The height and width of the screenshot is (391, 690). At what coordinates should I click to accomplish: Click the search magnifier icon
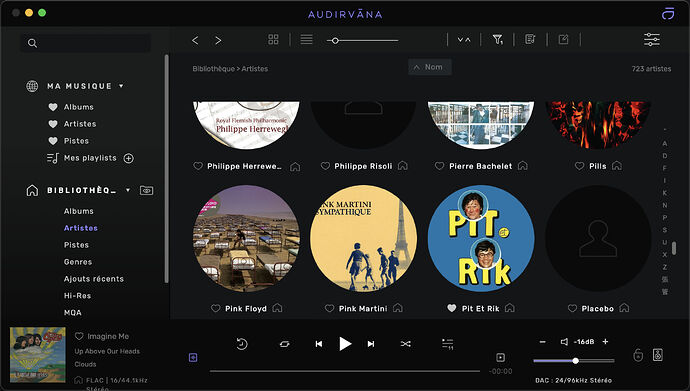coord(32,43)
